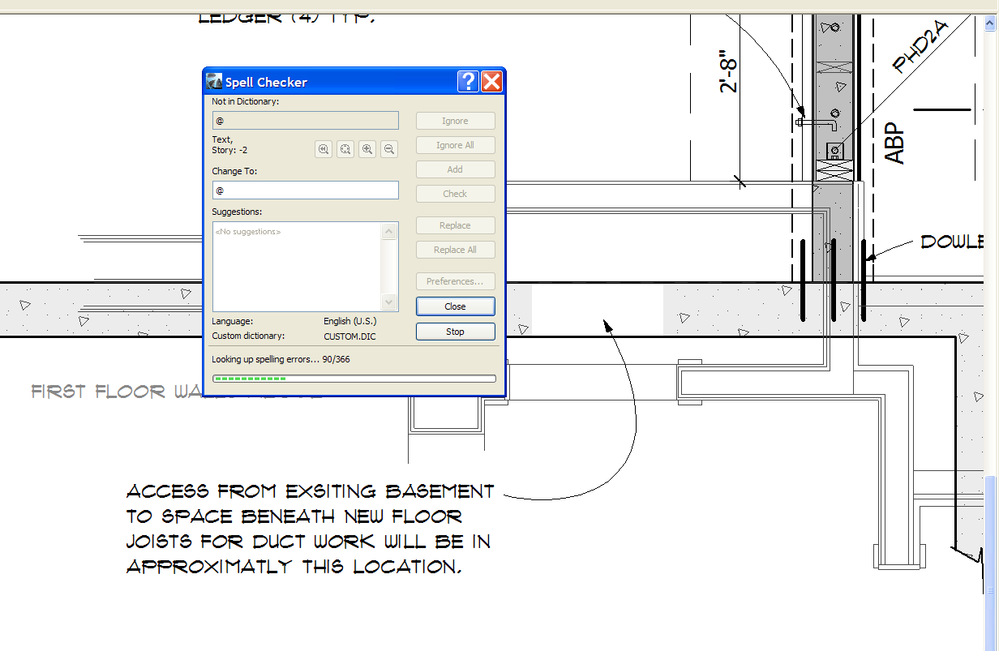Click the 'ABP' label in drawing
The image size is (999, 651).
tap(895, 143)
